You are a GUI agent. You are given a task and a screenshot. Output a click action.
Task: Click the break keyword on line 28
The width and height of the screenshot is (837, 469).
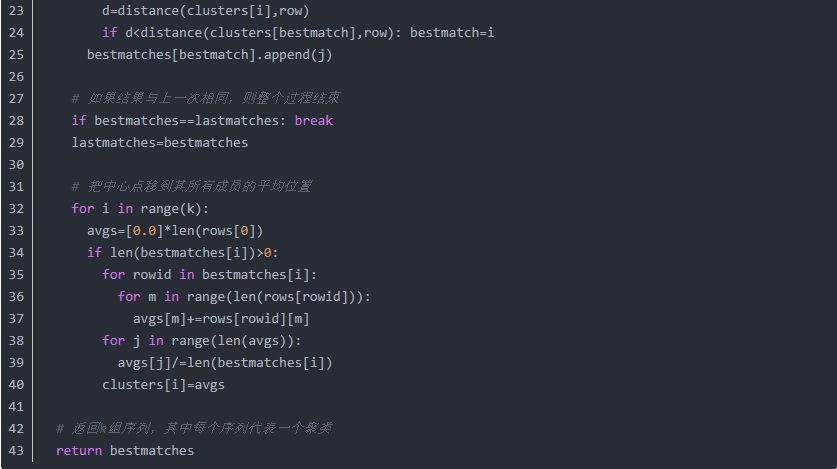coord(314,120)
